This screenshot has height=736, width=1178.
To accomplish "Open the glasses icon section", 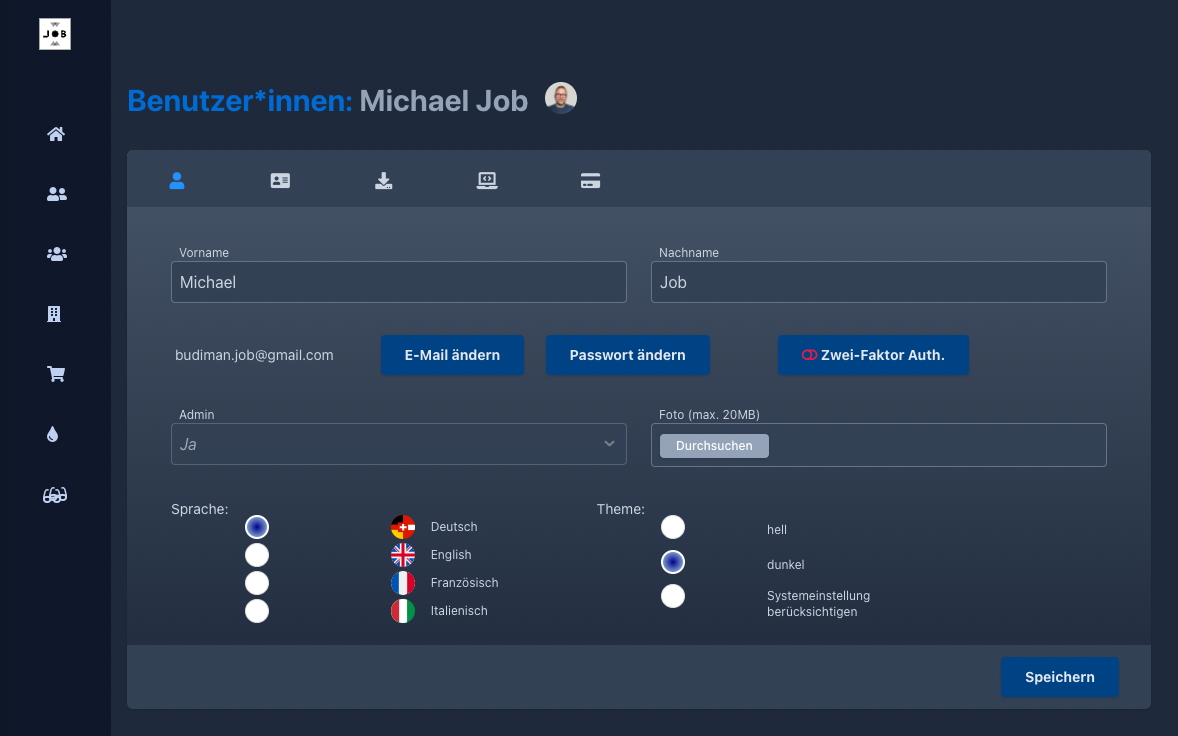I will coord(55,495).
